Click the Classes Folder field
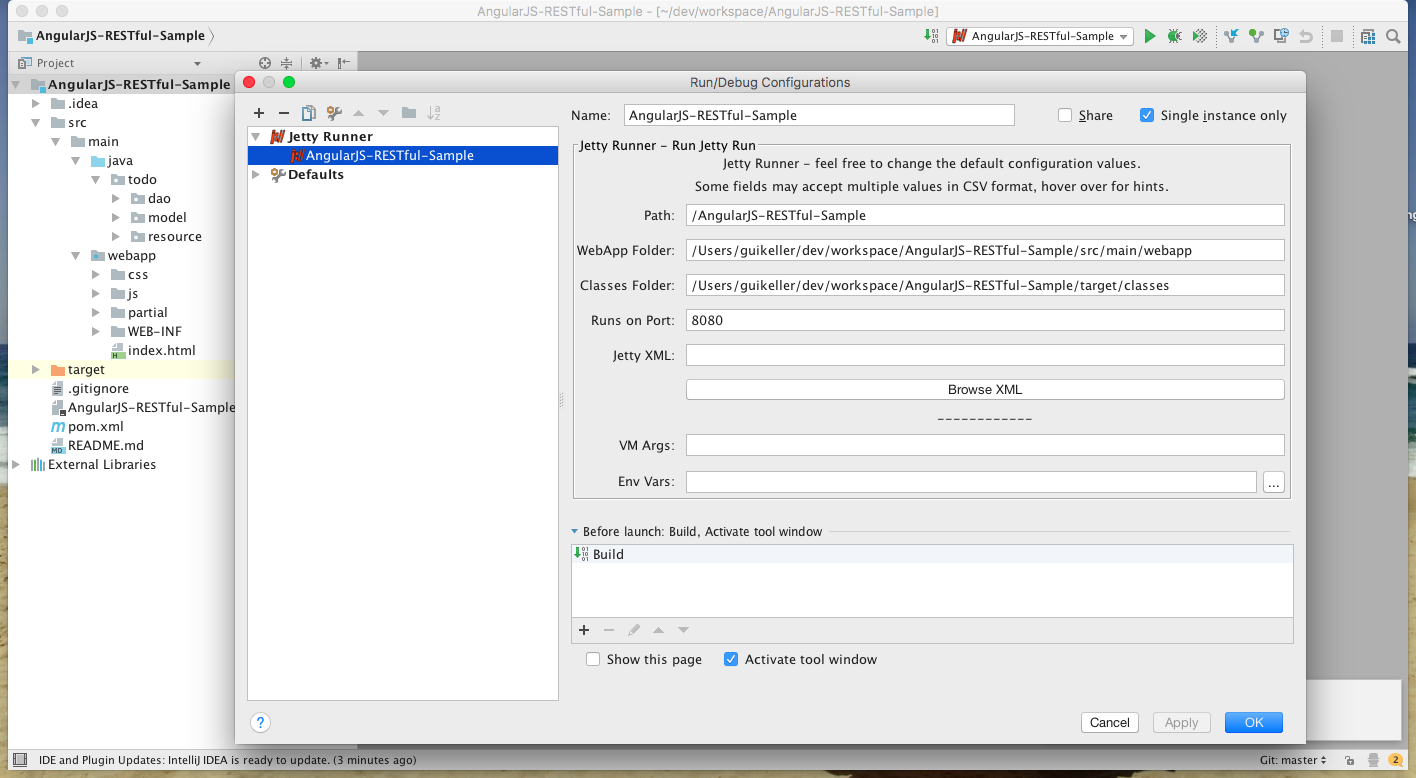The height and width of the screenshot is (778, 1416). [x=985, y=285]
